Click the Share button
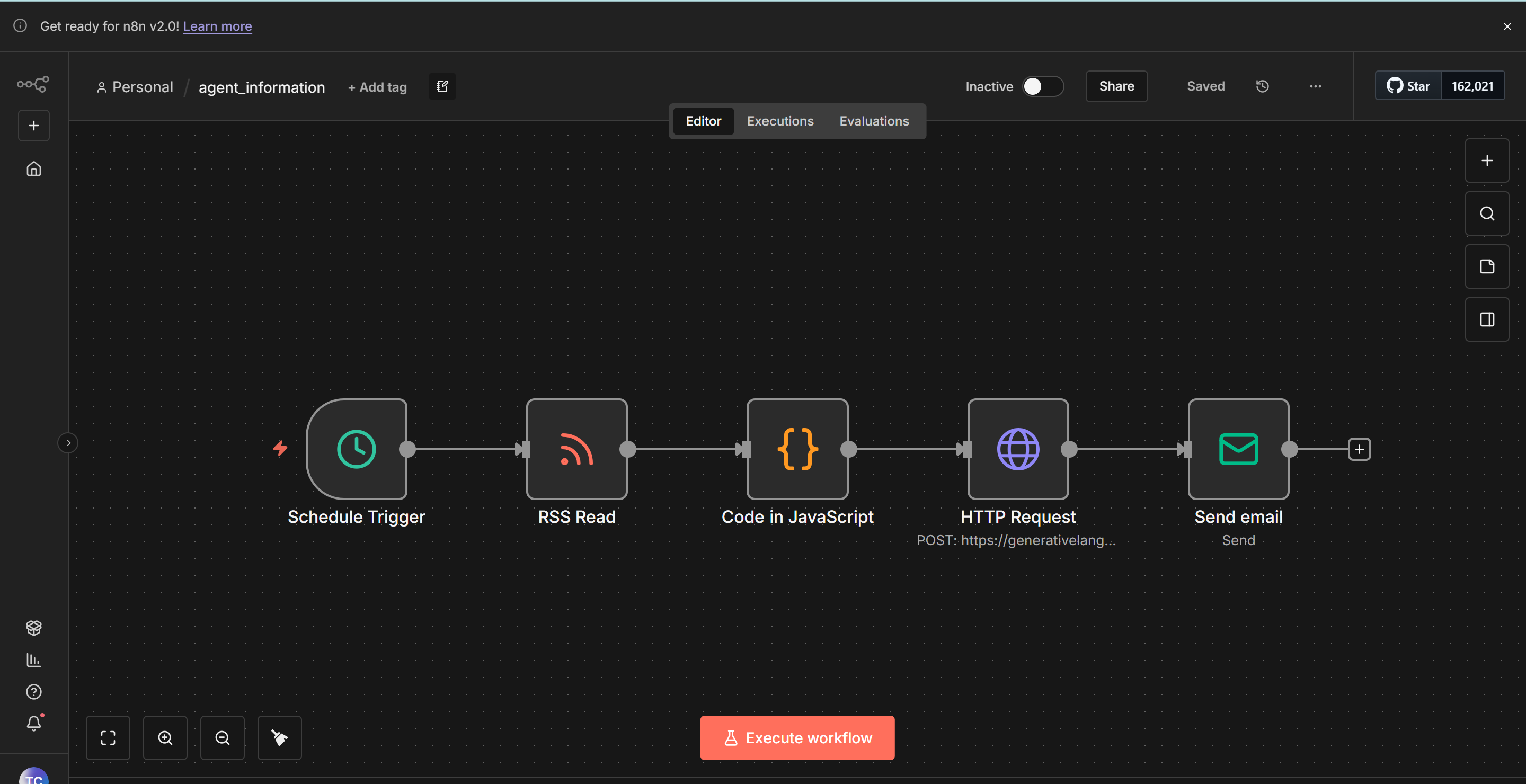 [1116, 86]
